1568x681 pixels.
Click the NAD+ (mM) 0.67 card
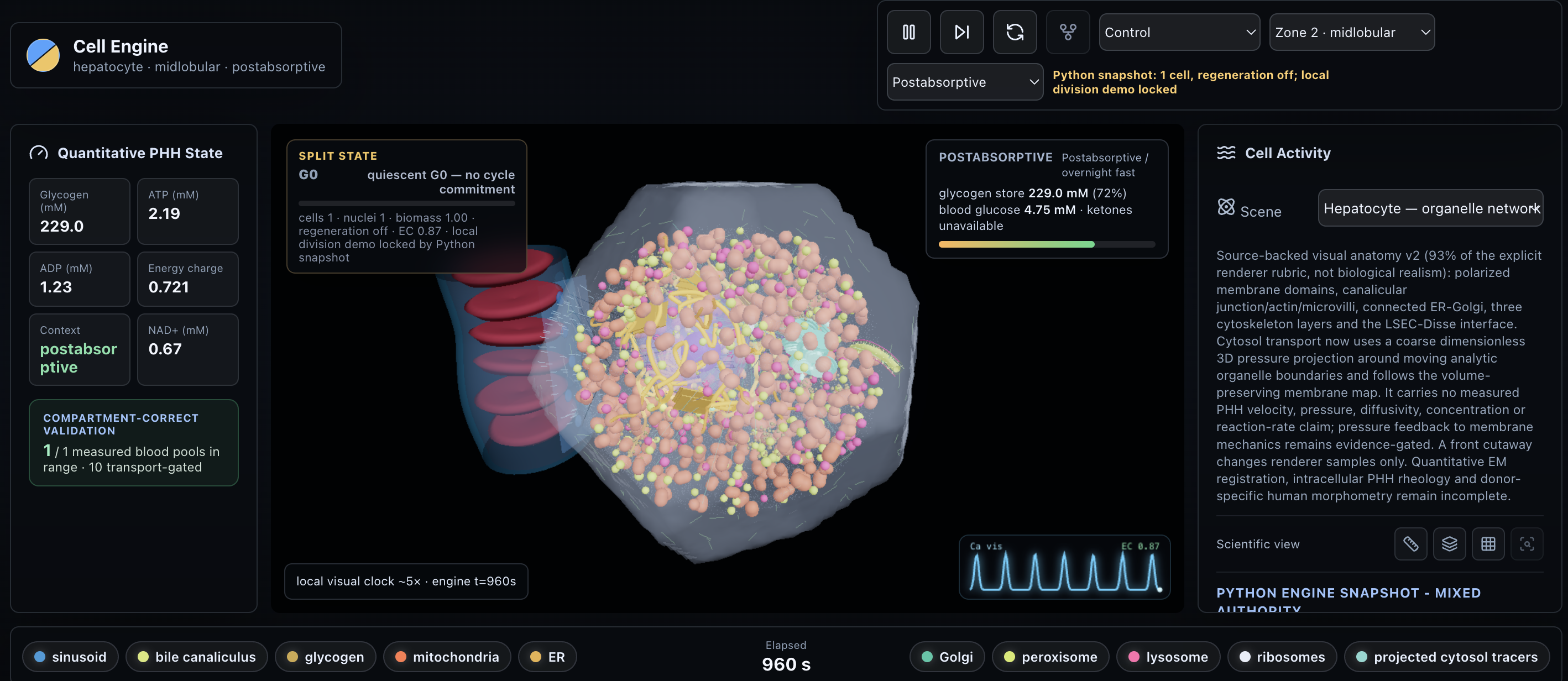tap(187, 349)
